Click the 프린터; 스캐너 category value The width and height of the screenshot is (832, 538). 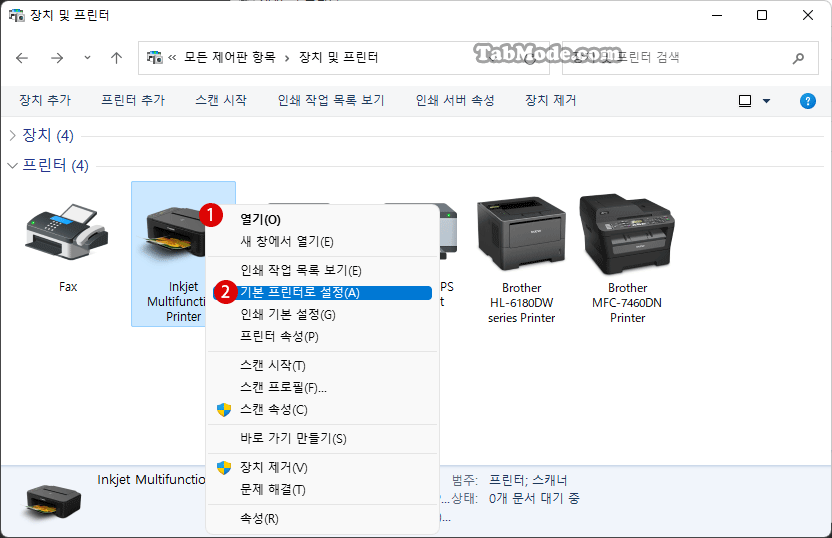click(x=528, y=481)
